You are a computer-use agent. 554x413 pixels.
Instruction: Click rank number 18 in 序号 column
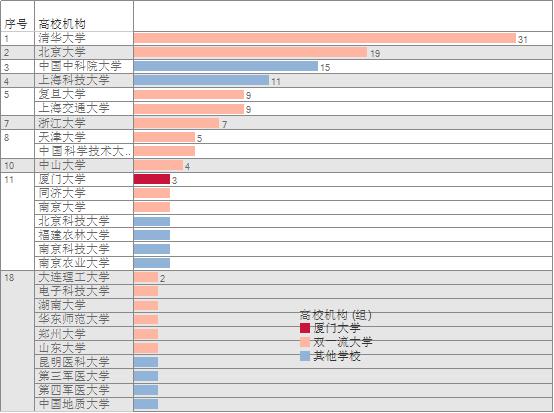(9, 278)
